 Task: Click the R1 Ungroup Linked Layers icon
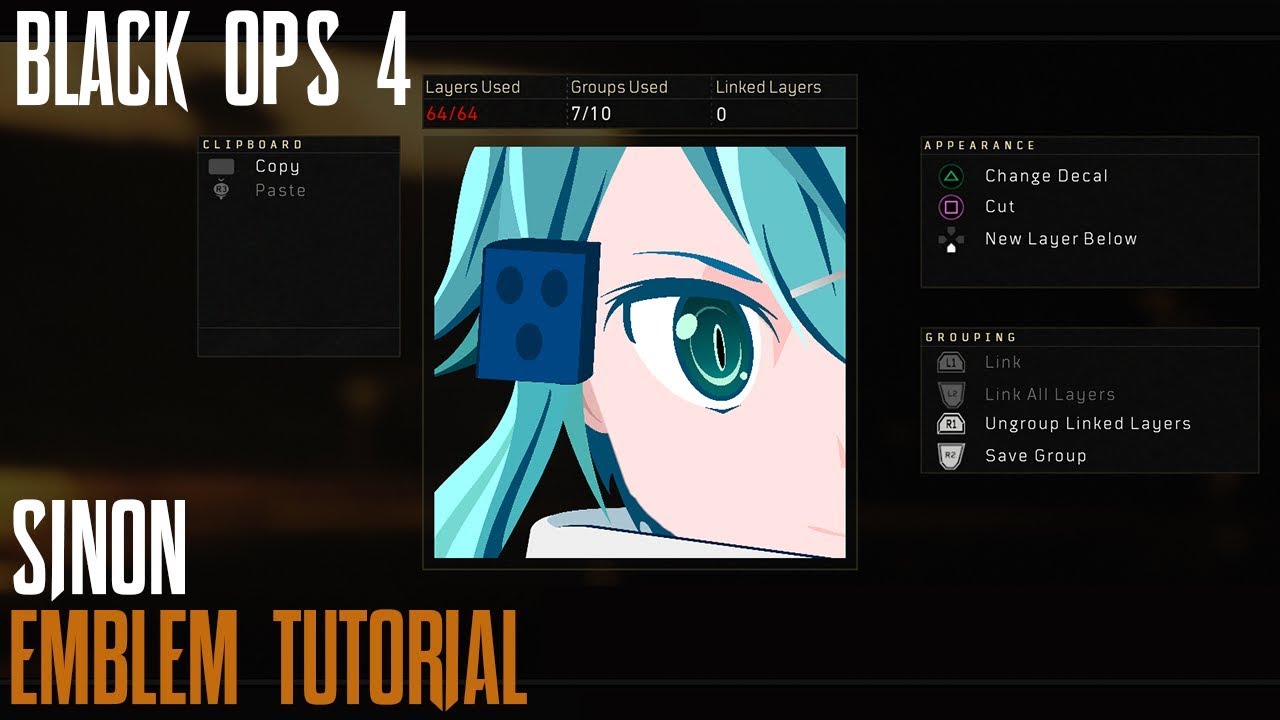pyautogui.click(x=951, y=424)
